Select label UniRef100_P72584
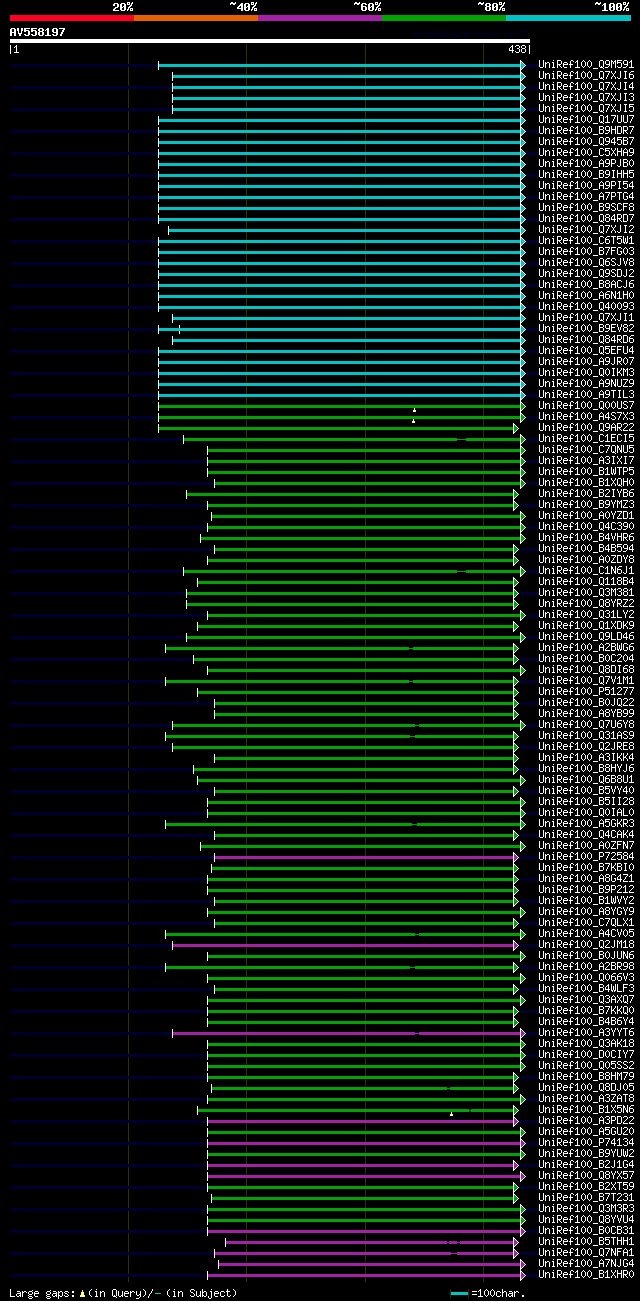The width and height of the screenshot is (640, 1301). pos(586,857)
